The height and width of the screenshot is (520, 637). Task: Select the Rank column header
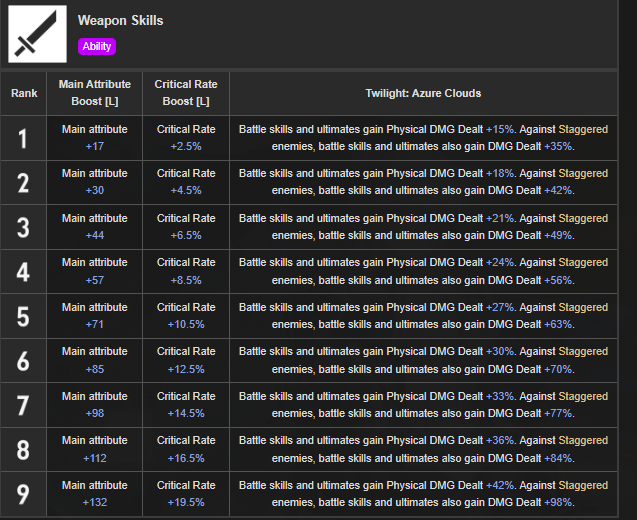(x=24, y=93)
